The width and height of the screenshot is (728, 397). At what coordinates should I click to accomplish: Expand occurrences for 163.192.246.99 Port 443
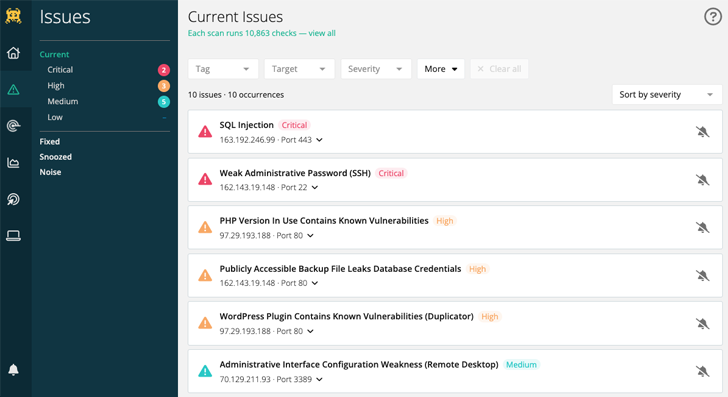pyautogui.click(x=319, y=140)
